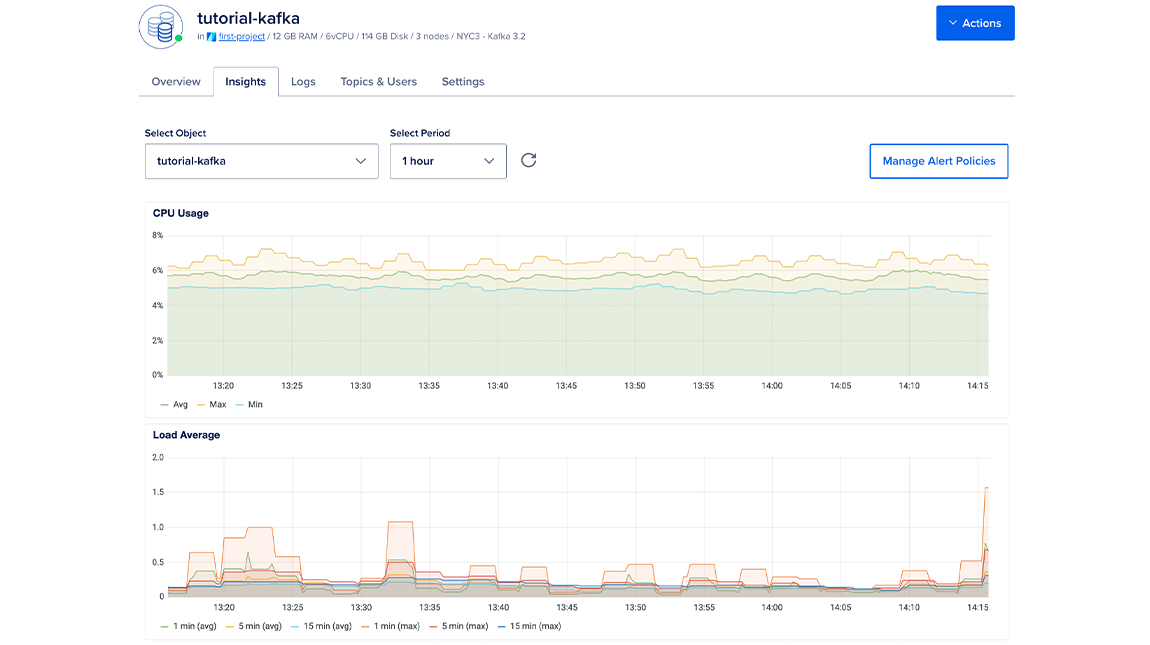The height and width of the screenshot is (645, 1150).
Task: Toggle 5 min (max) legend entry
Action: pyautogui.click(x=458, y=626)
